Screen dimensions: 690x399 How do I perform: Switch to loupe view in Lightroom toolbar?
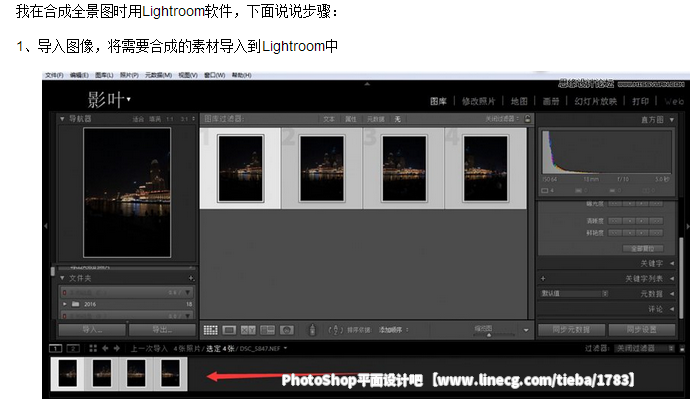click(229, 330)
